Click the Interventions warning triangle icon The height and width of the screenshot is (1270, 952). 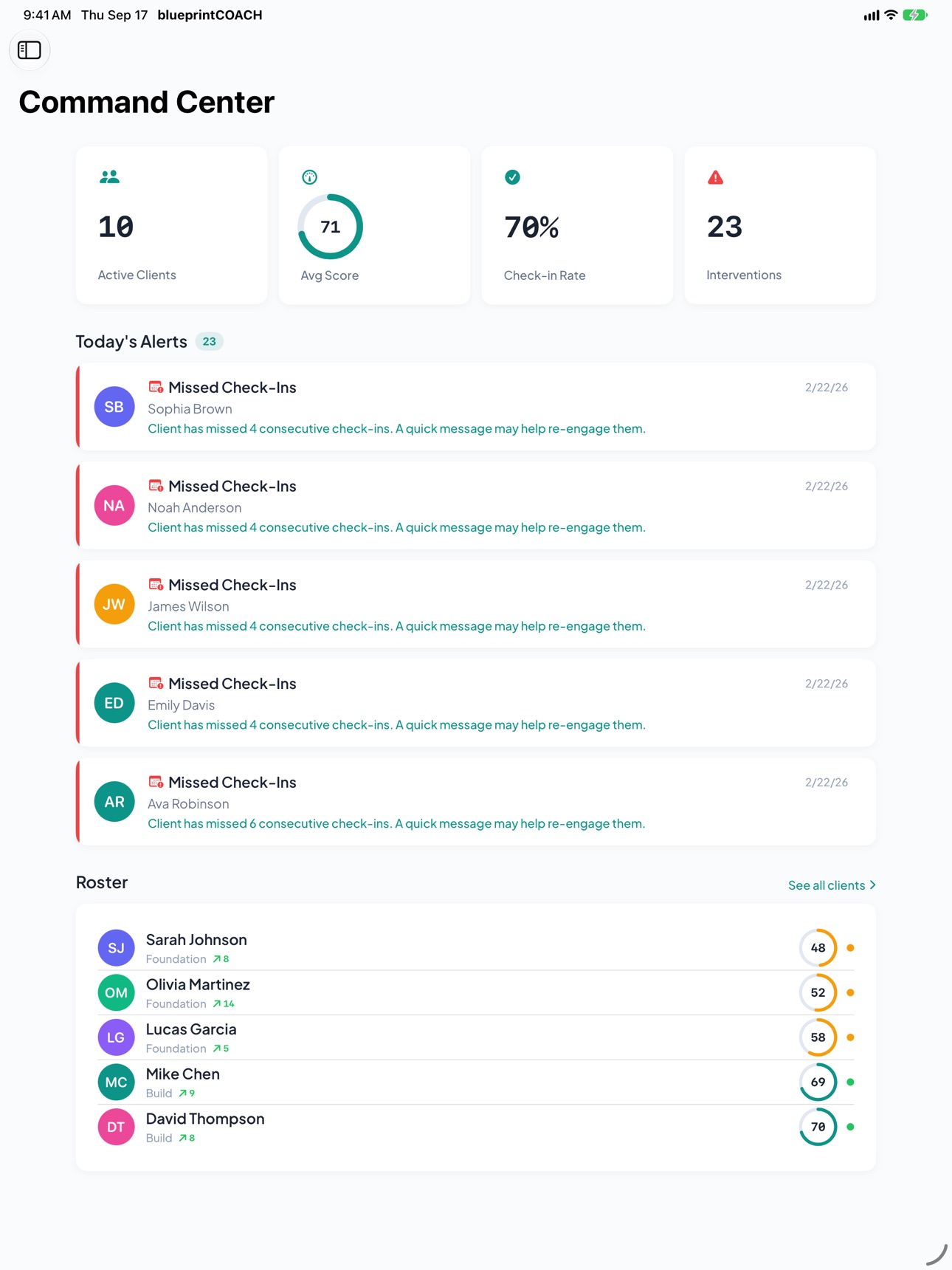715,177
